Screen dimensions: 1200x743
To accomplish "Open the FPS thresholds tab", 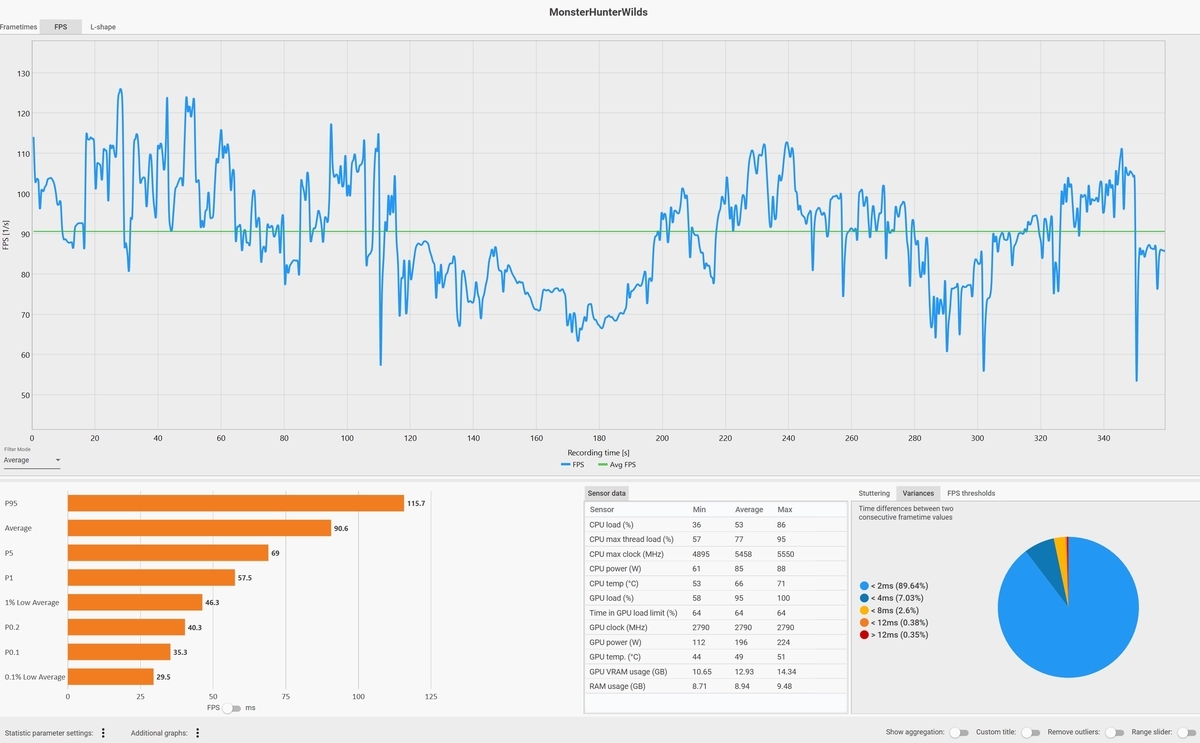I will [971, 493].
